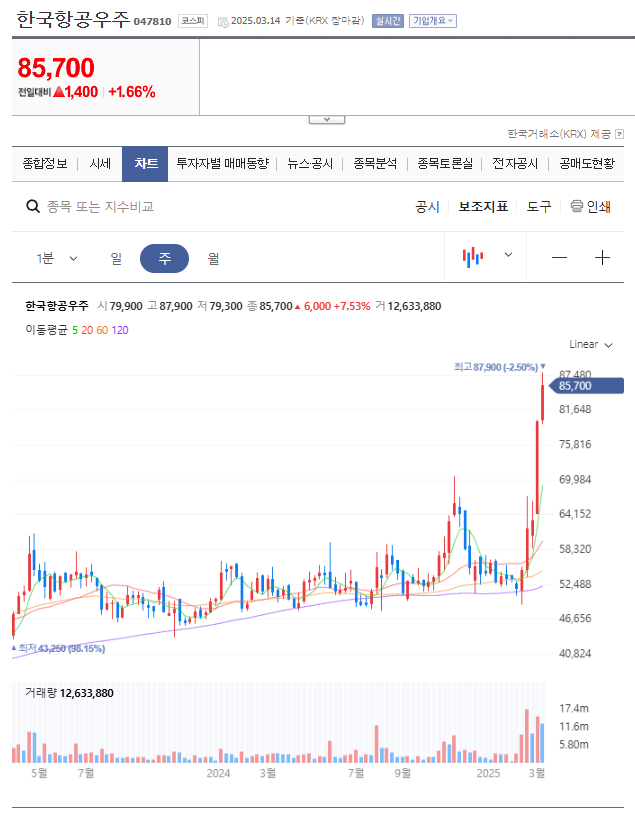This screenshot has width=635, height=817.
Task: Click the 85,700 current price tag on axis
Action: 587,386
